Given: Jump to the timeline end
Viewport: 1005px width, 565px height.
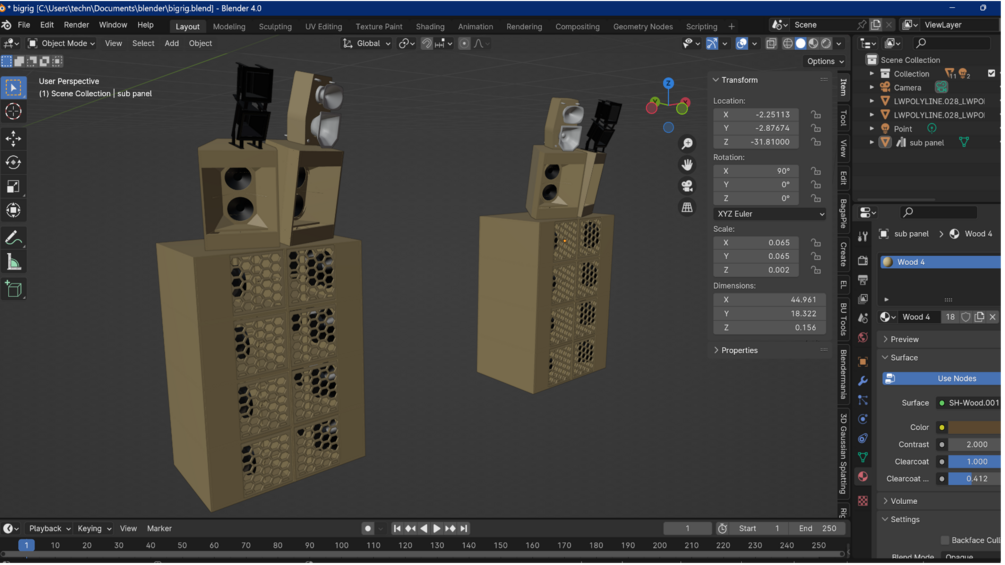Looking at the screenshot, I should tap(465, 530).
